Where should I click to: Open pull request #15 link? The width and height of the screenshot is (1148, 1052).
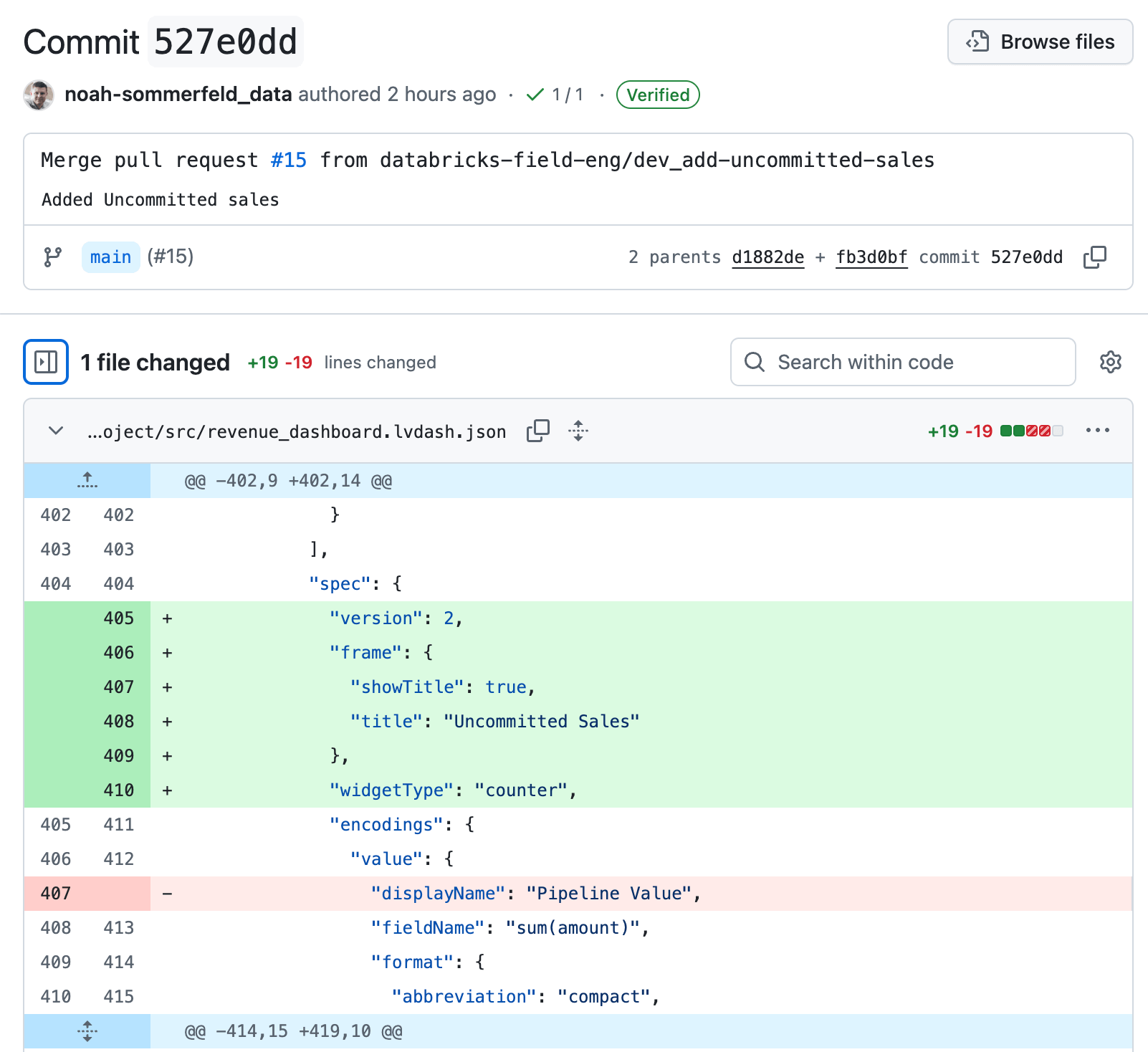(x=288, y=160)
